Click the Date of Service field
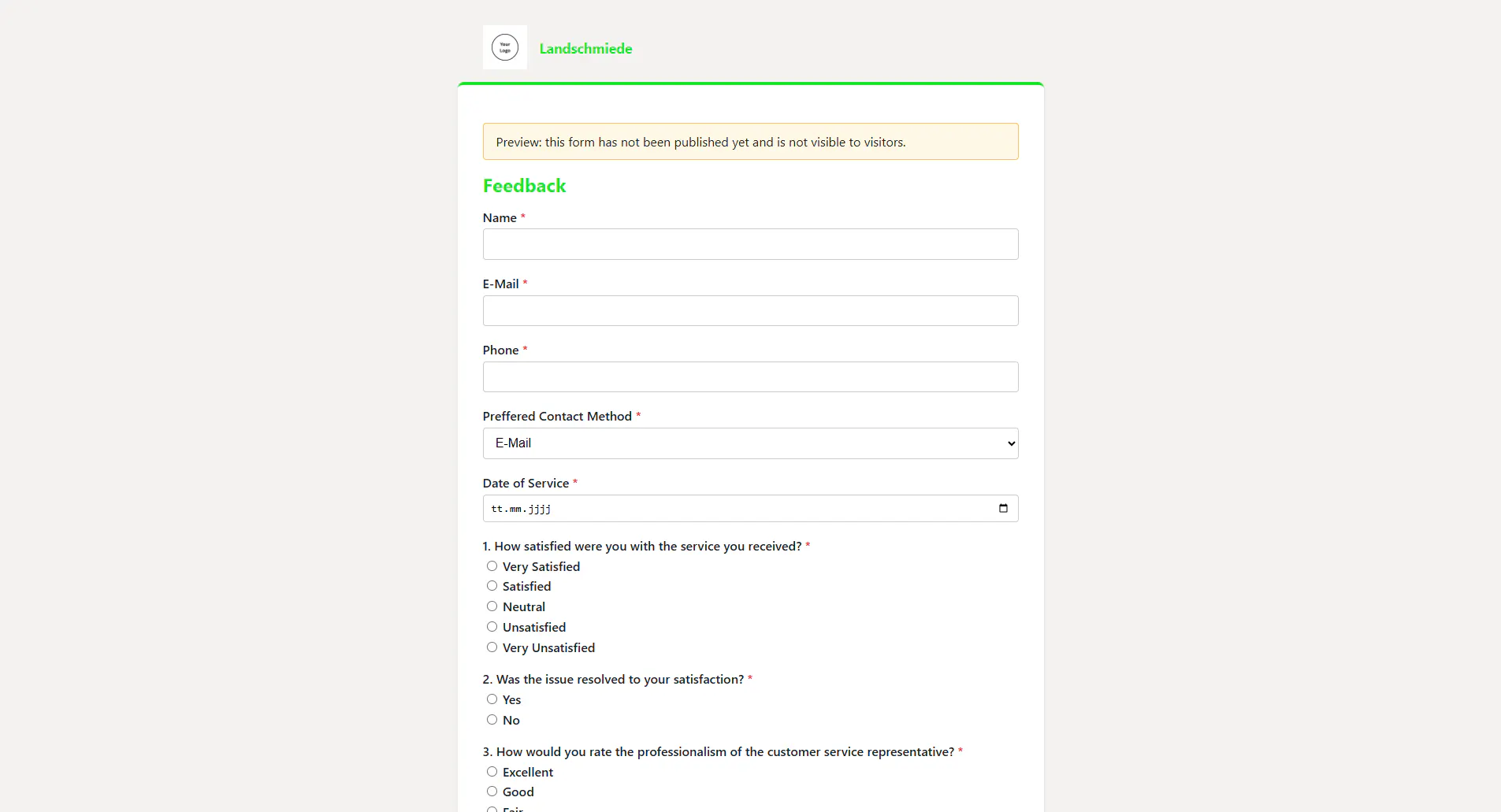Viewport: 1501px width, 812px height. (750, 508)
